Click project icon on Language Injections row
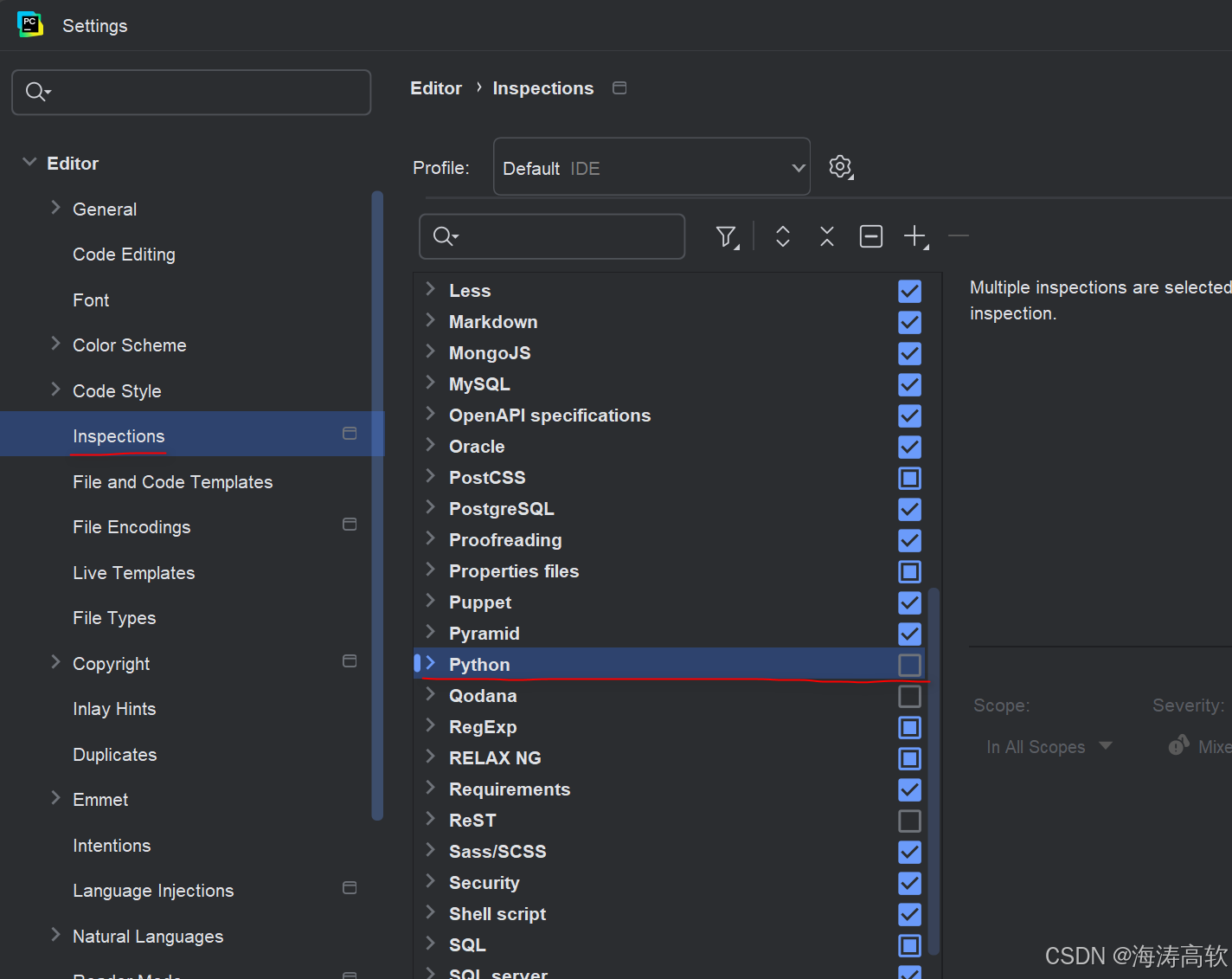This screenshot has height=979, width=1232. pyautogui.click(x=350, y=887)
